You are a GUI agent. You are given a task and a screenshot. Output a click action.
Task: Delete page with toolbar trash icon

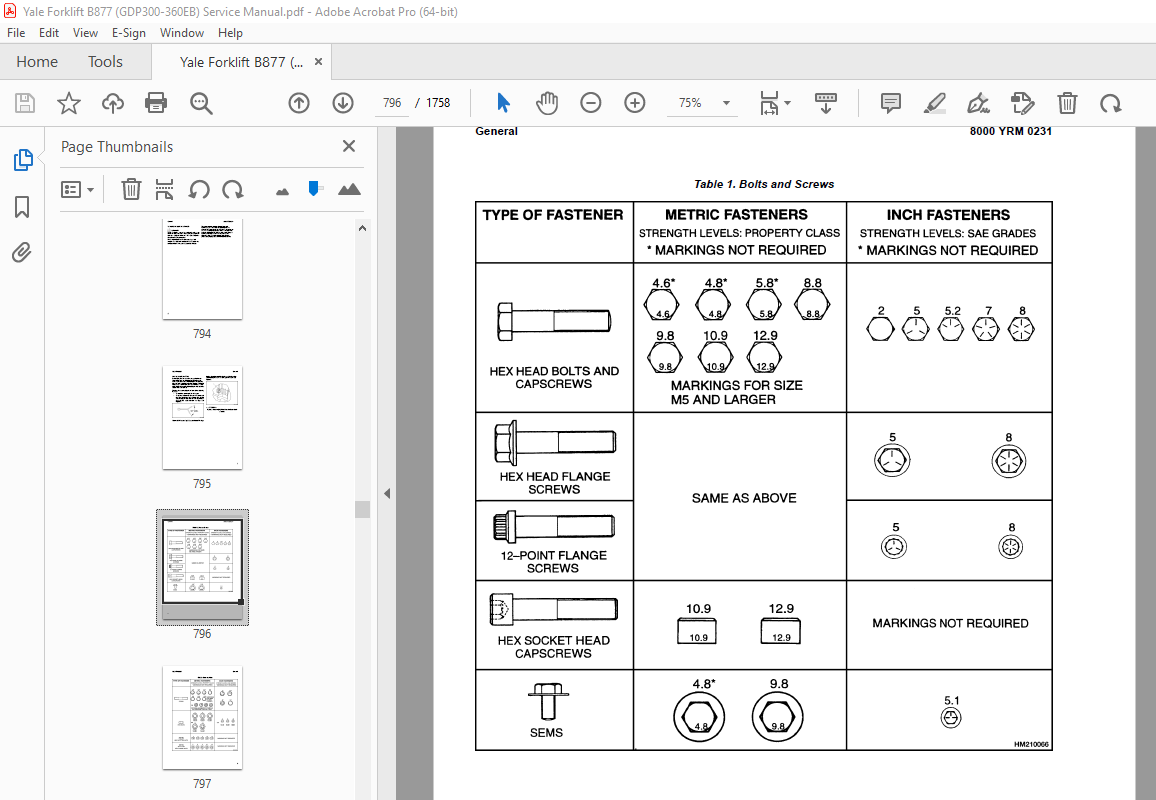click(1067, 103)
